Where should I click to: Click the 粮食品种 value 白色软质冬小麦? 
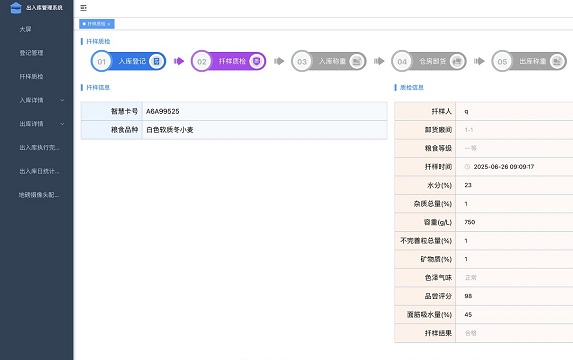pyautogui.click(x=170, y=130)
